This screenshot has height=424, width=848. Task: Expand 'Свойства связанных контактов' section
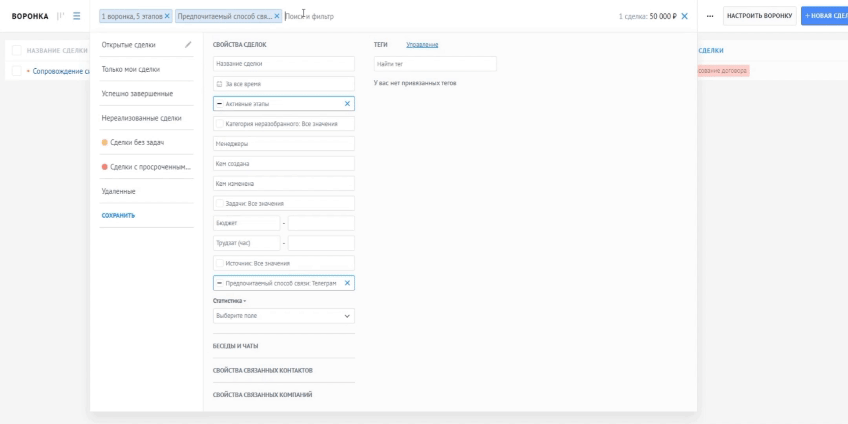(263, 370)
